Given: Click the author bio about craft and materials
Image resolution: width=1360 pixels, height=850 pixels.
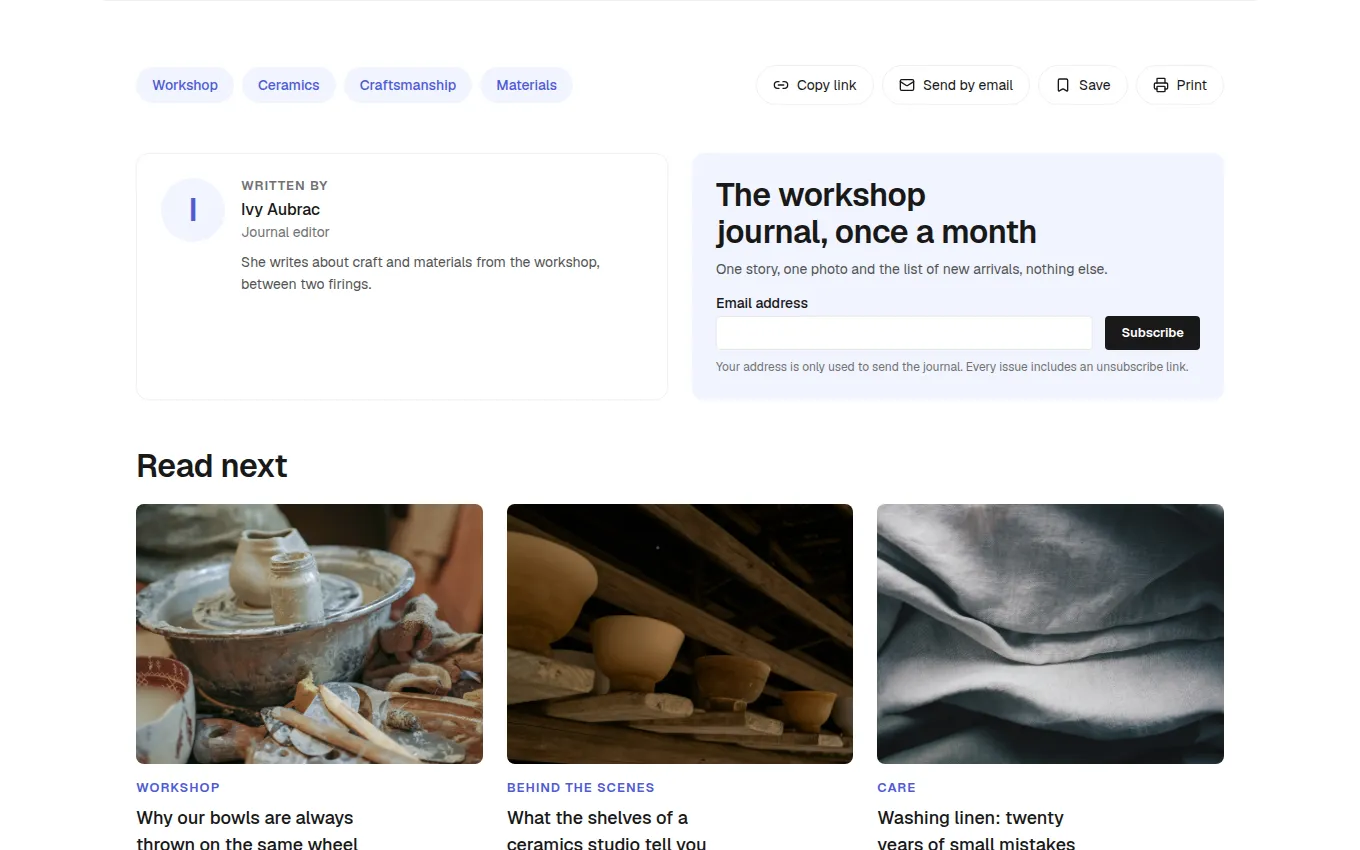Looking at the screenshot, I should [x=420, y=273].
